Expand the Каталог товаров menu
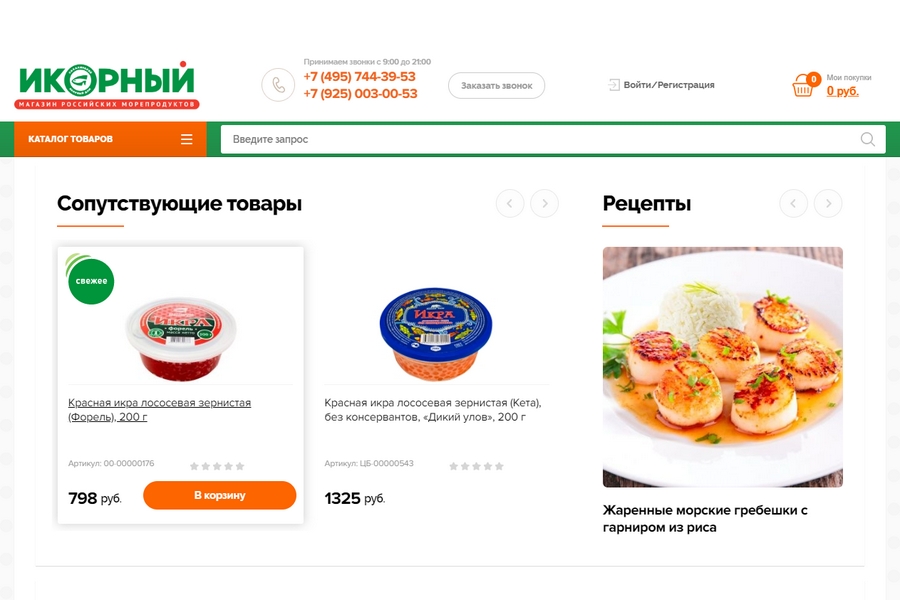Image resolution: width=900 pixels, height=600 pixels. point(110,139)
